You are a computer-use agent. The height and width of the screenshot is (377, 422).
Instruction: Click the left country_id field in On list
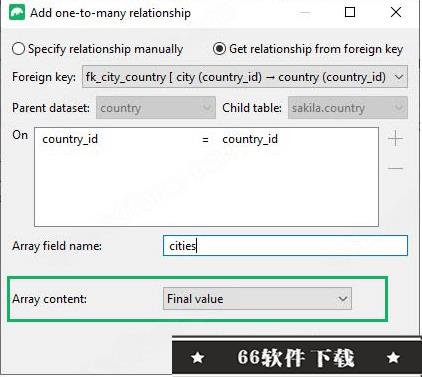70,139
